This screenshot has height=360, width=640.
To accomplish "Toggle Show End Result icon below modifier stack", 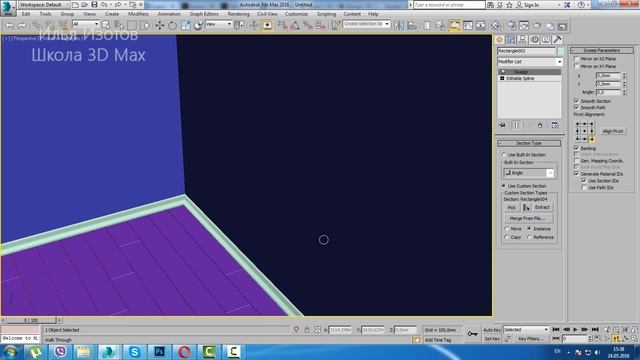I will click(x=516, y=125).
